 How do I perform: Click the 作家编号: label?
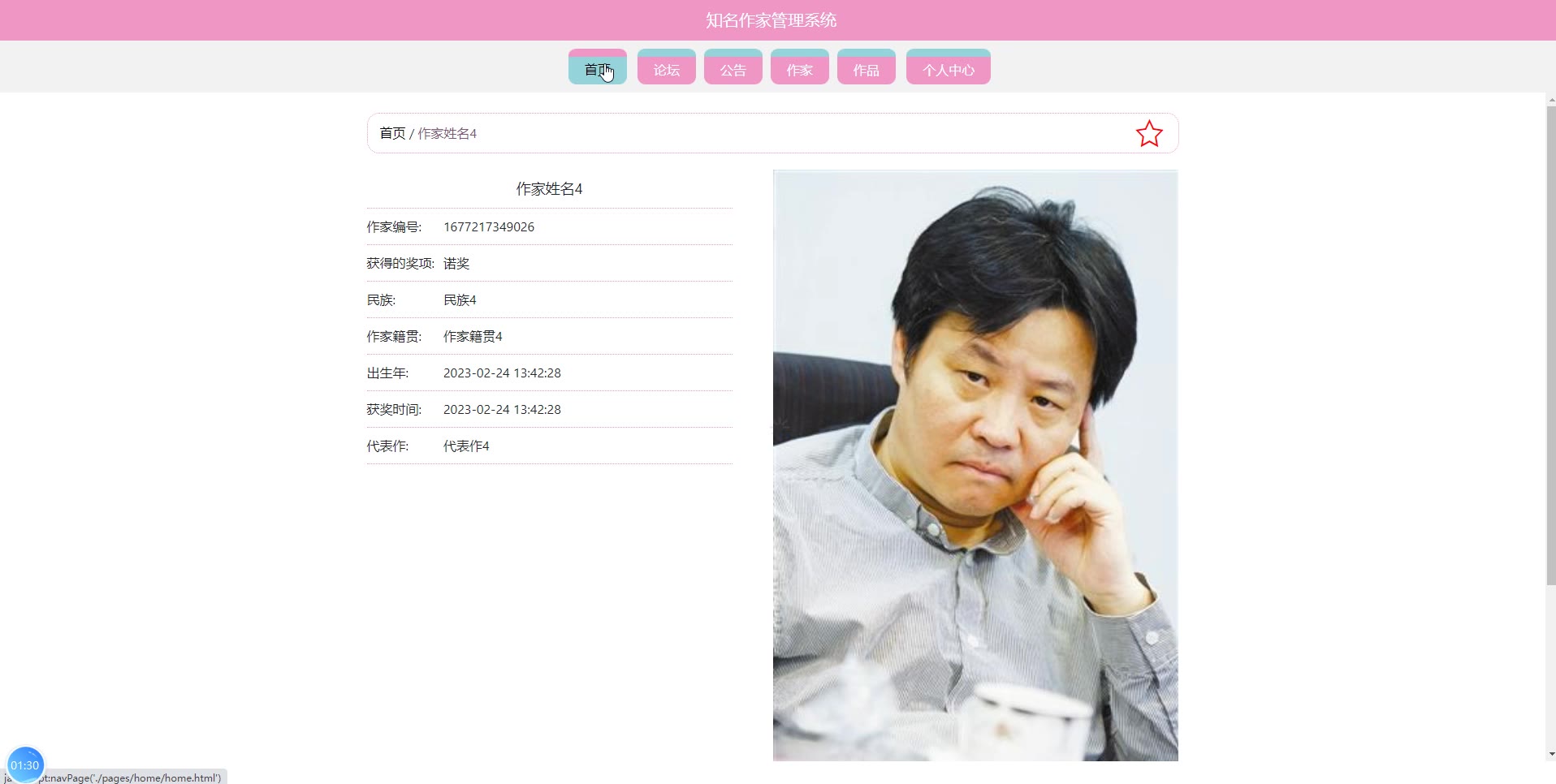tap(394, 227)
